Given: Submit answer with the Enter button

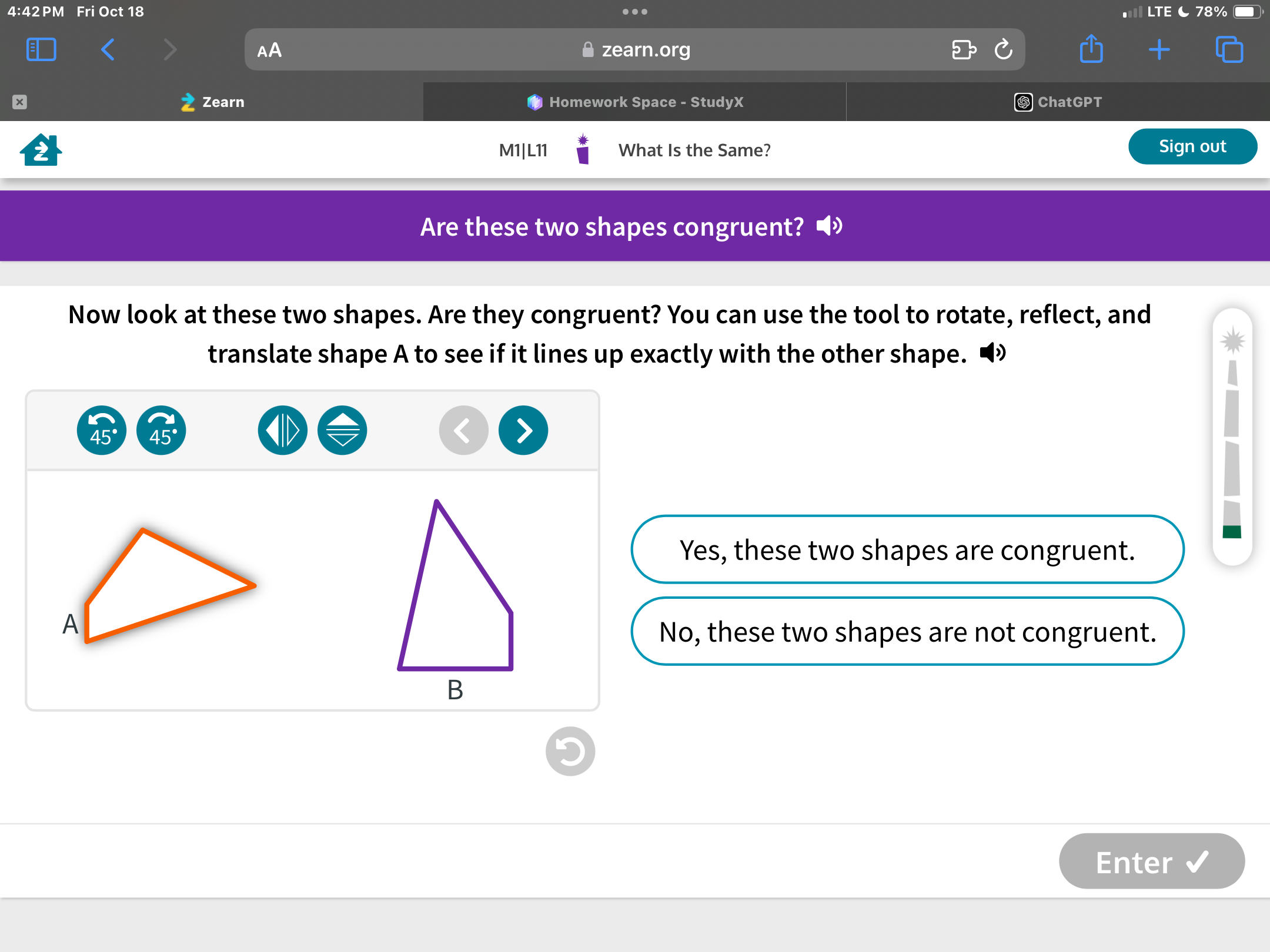Looking at the screenshot, I should click(x=1152, y=862).
